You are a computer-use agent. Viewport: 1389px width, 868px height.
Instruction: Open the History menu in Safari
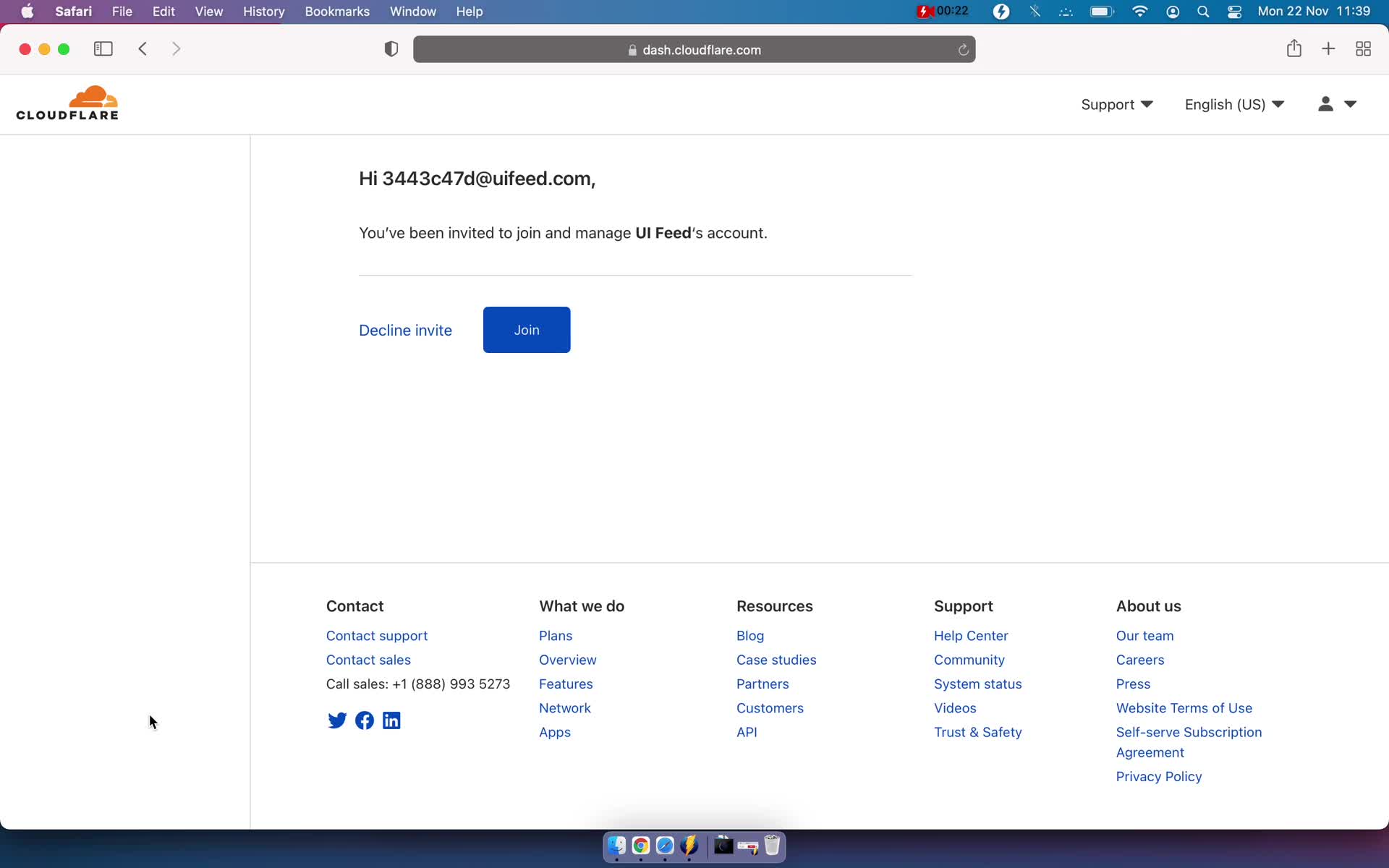pos(264,11)
